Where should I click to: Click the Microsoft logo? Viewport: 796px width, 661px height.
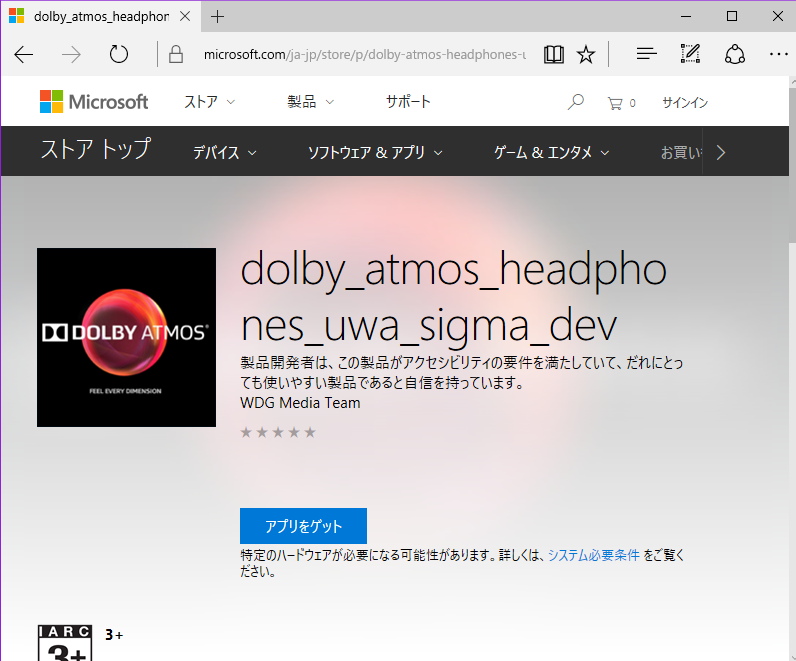coord(94,102)
